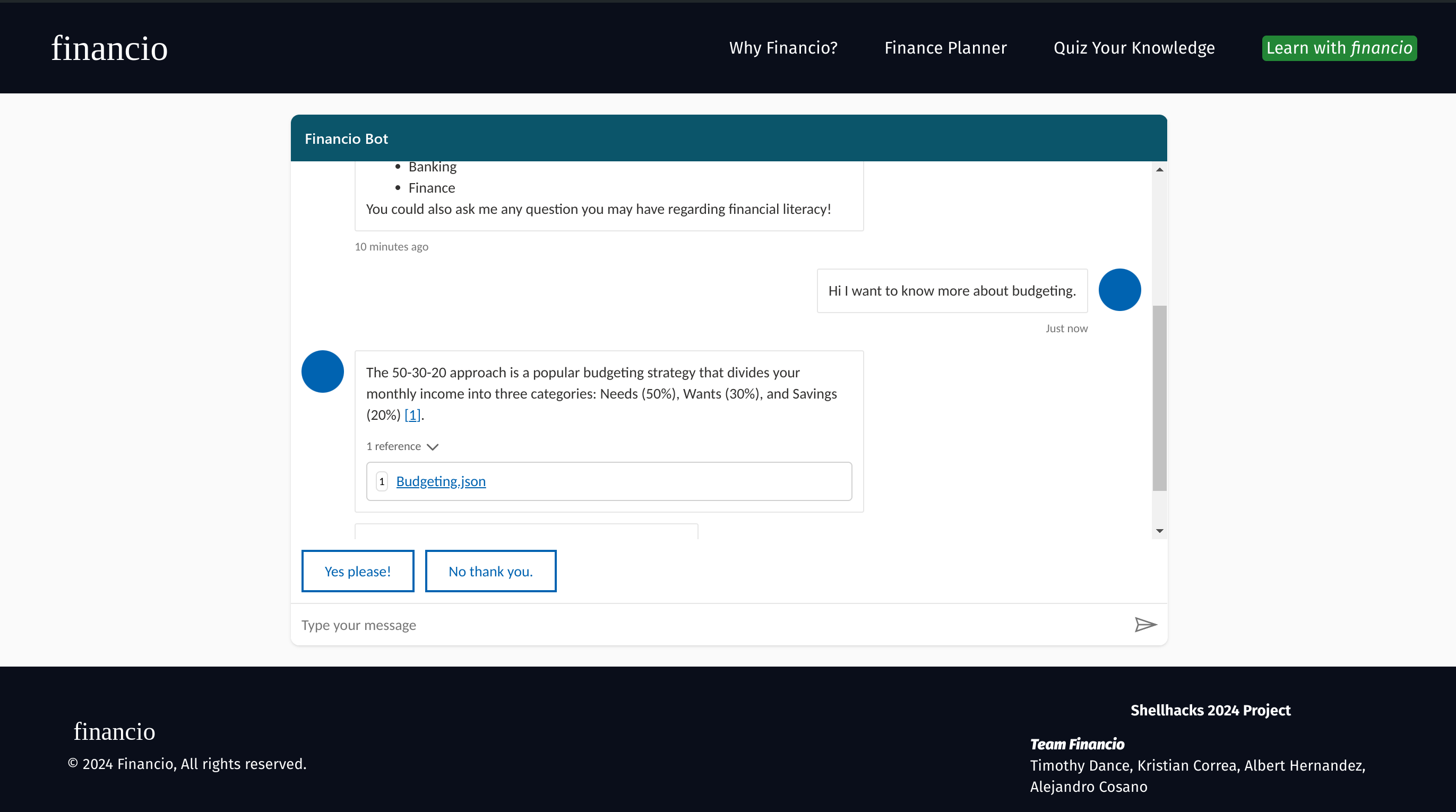
Task: Collapse the 1 reference chevron
Action: coord(433,447)
